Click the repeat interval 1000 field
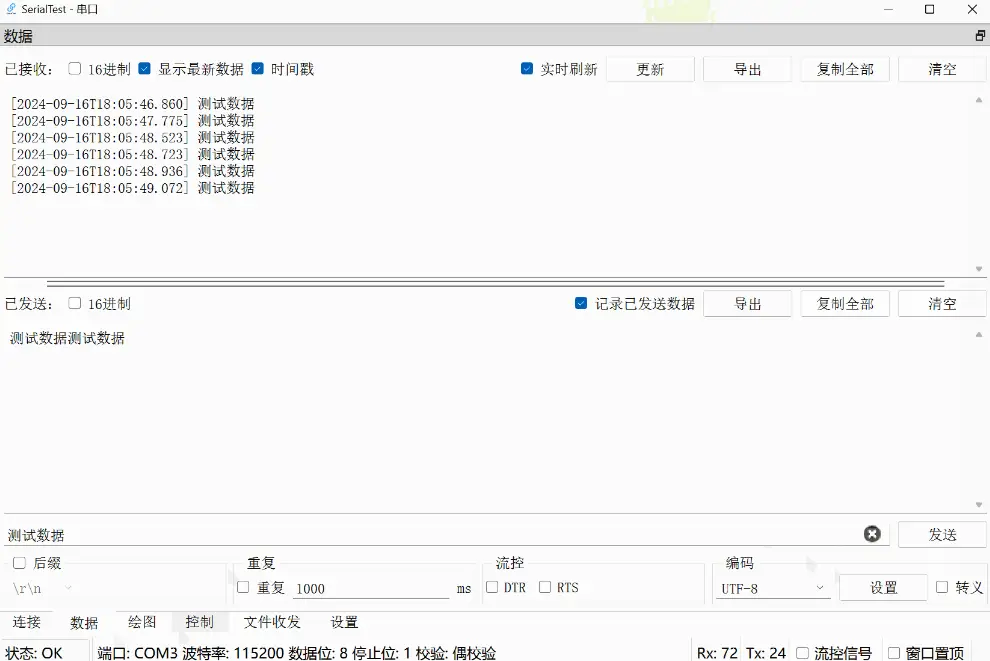 pos(371,588)
